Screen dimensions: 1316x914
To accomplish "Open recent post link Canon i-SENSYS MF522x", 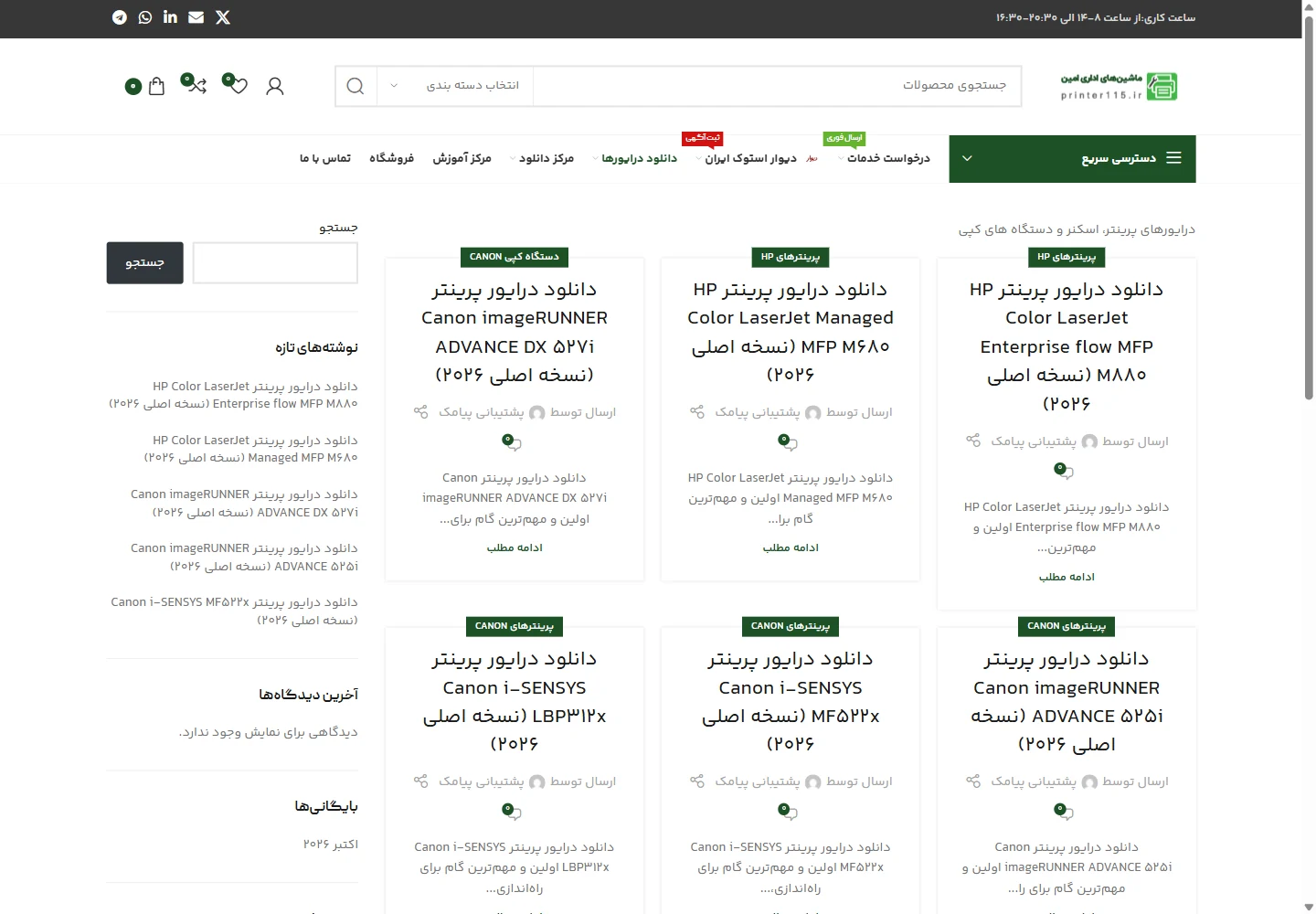I will (234, 611).
